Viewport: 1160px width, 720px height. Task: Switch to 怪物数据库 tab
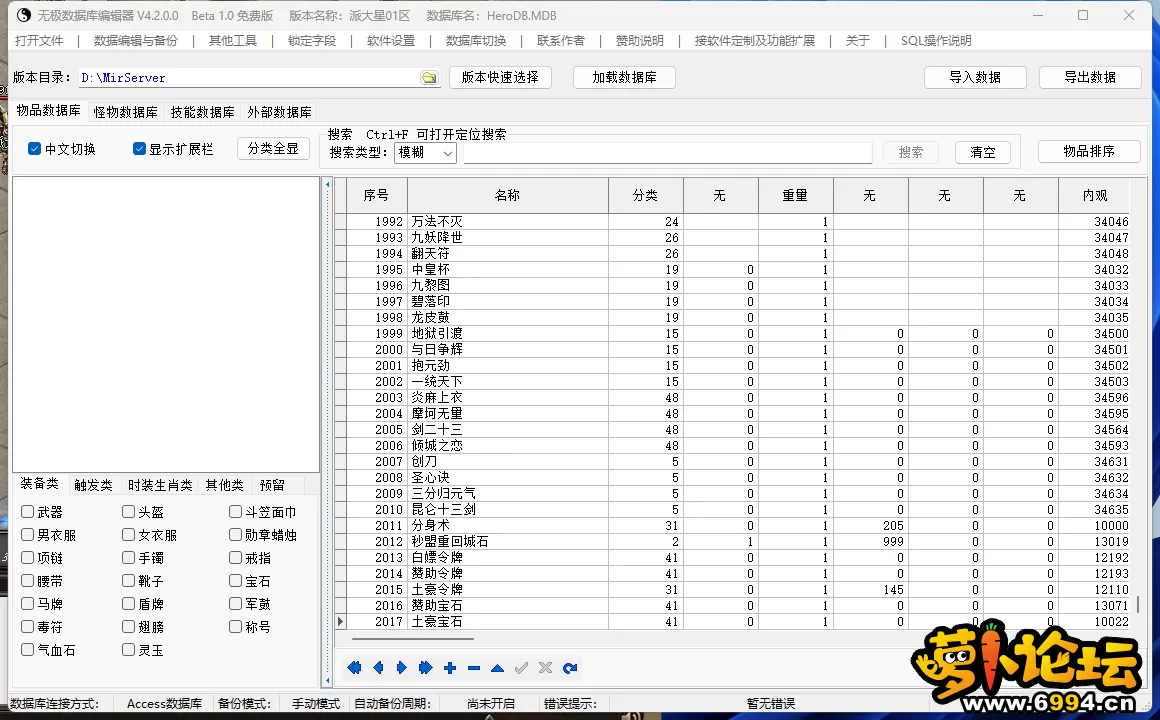tap(126, 112)
